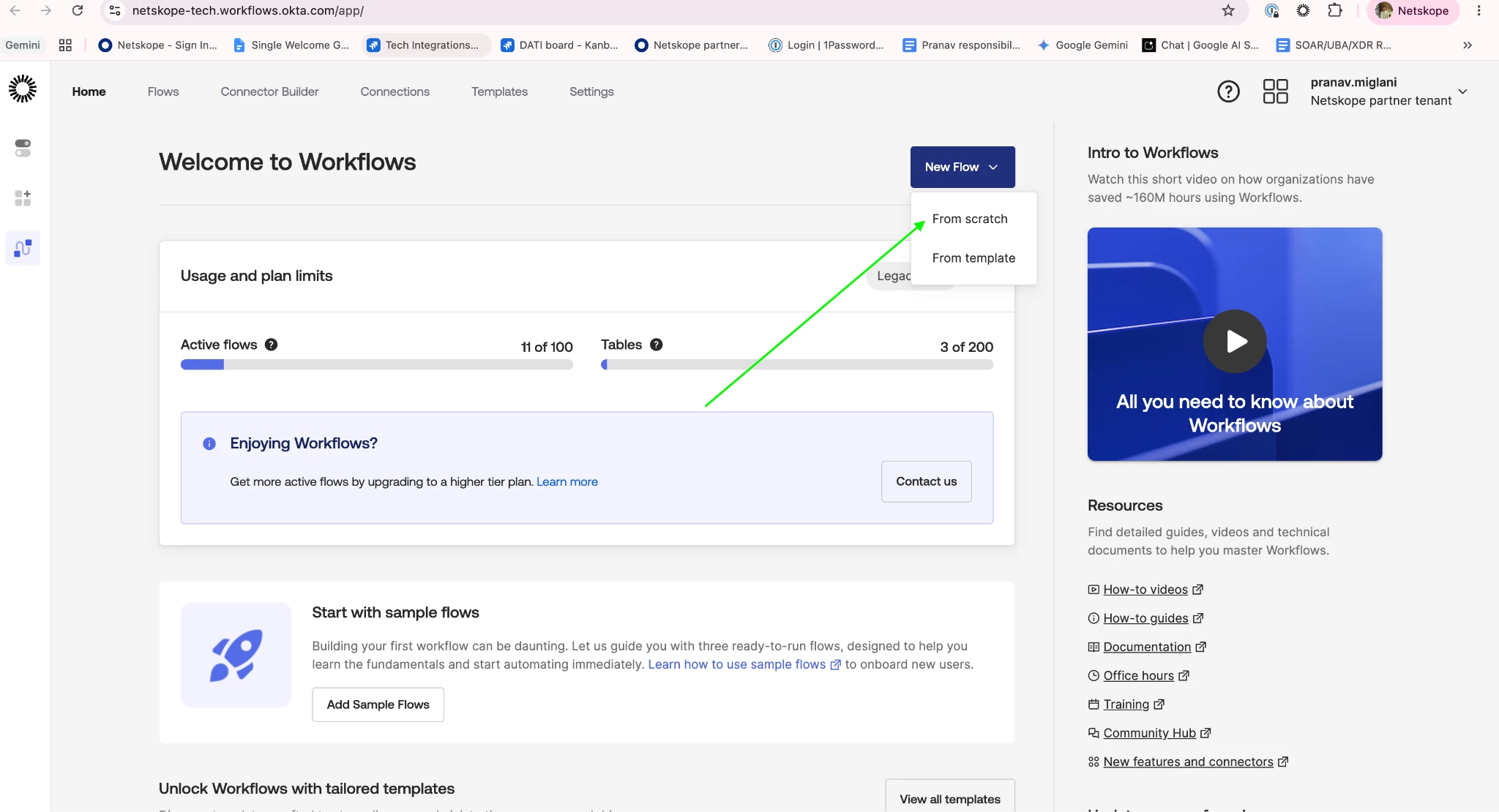The width and height of the screenshot is (1499, 812).
Task: Open the Templates tab
Action: pos(499,91)
